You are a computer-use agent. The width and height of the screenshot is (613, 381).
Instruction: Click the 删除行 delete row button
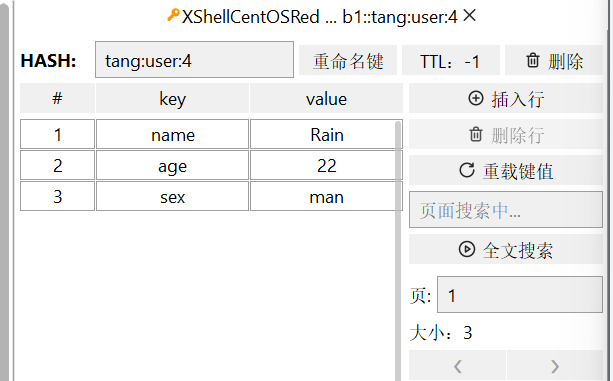pos(506,134)
